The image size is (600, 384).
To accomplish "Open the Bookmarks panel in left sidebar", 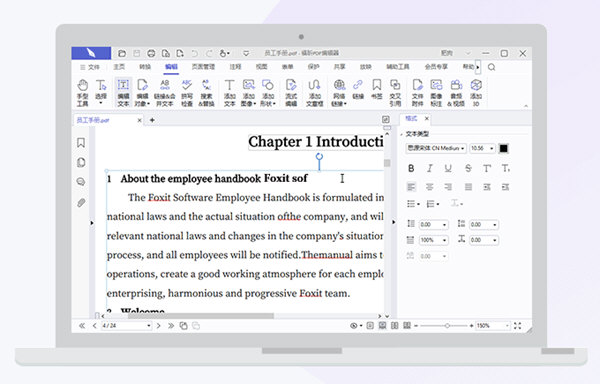I will point(81,143).
